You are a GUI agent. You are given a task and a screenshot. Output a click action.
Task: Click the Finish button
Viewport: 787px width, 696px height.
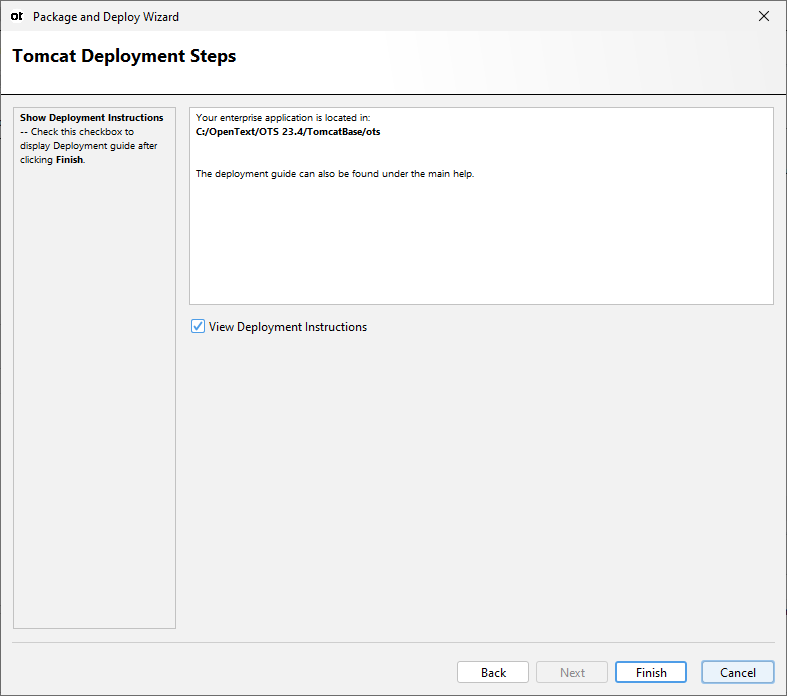pyautogui.click(x=650, y=672)
